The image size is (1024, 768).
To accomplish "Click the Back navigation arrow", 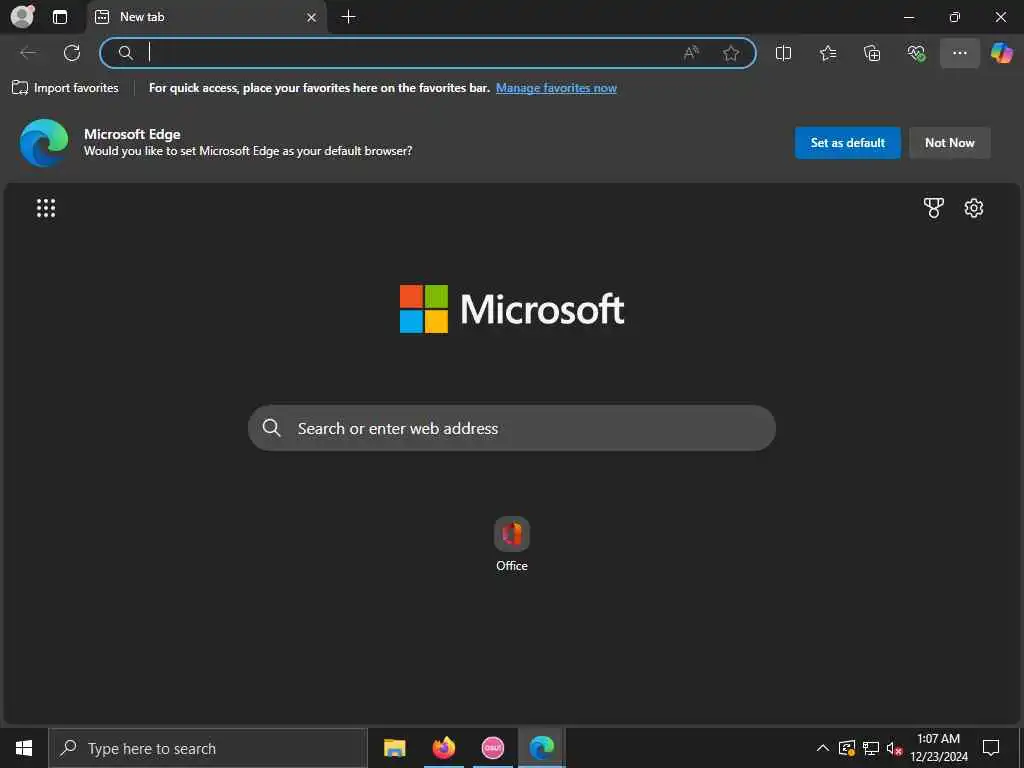I will tap(28, 53).
